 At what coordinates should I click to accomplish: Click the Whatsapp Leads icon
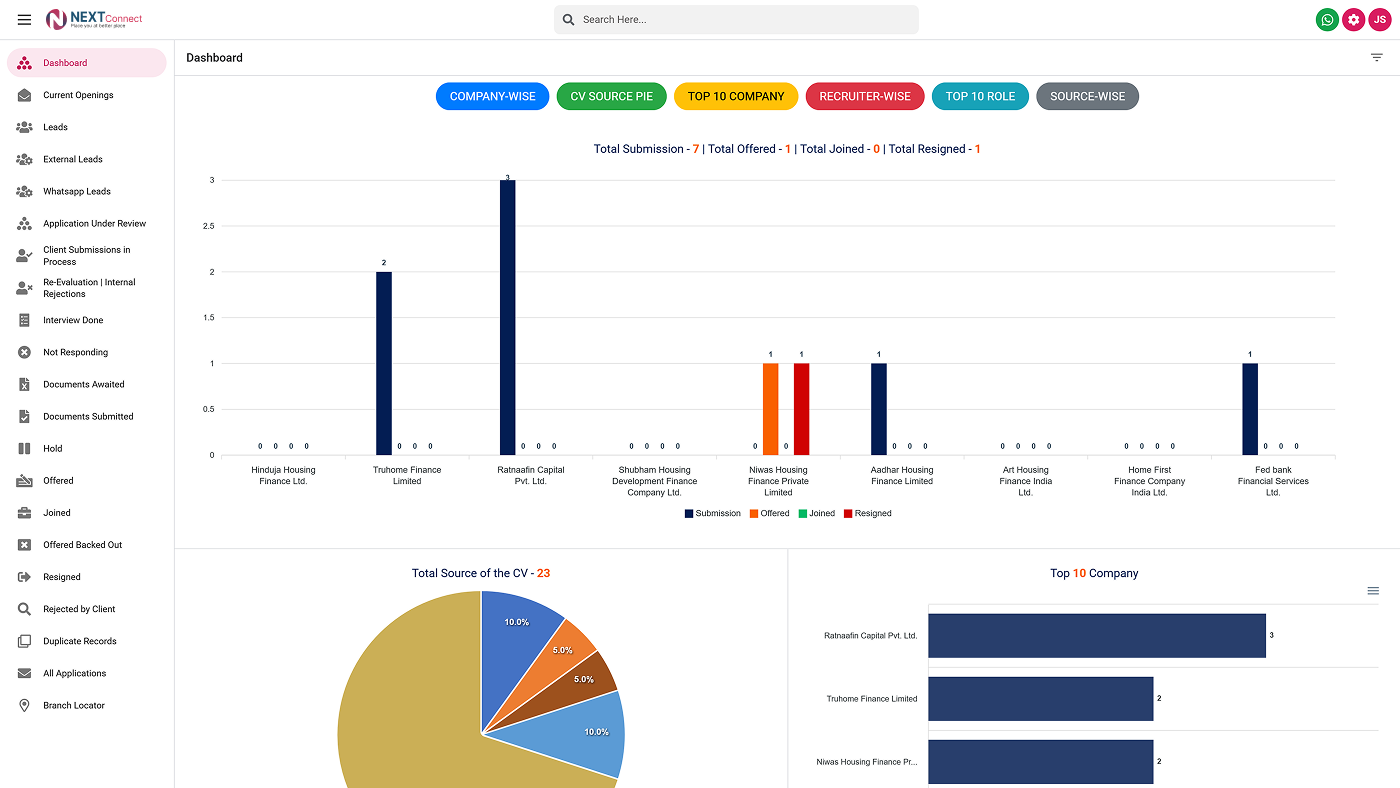25,191
